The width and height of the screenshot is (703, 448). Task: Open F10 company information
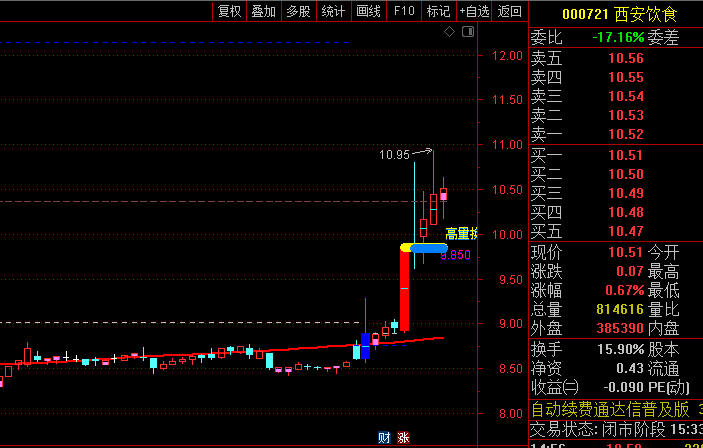[x=404, y=11]
